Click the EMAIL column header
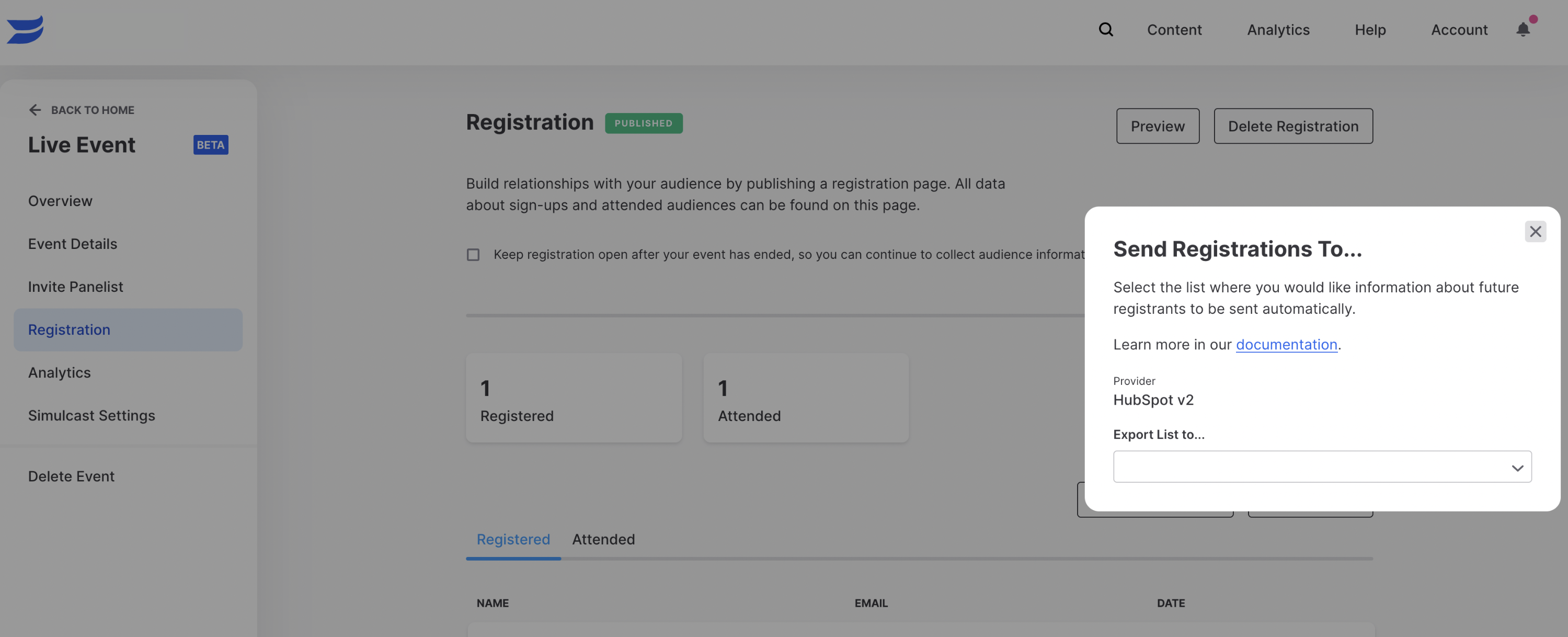 tap(871, 603)
